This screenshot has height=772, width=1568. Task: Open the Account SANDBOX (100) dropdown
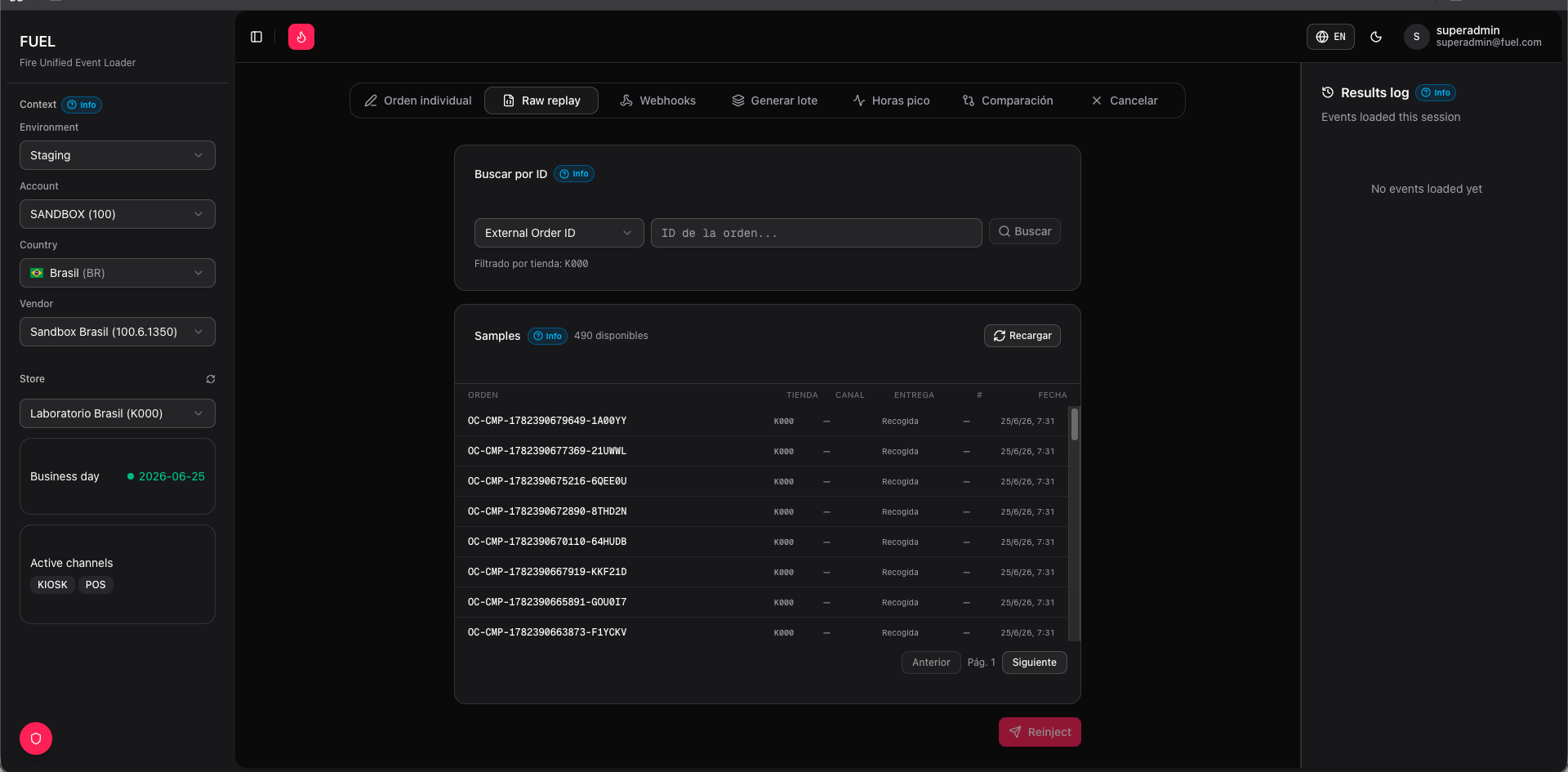118,214
